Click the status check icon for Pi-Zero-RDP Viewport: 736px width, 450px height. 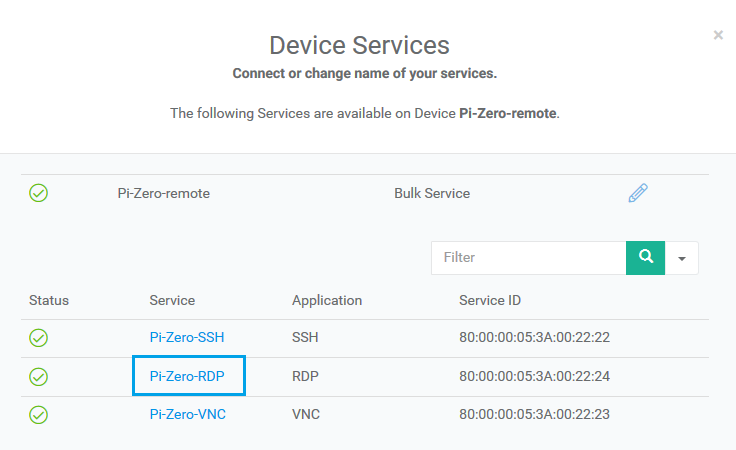coord(38,377)
